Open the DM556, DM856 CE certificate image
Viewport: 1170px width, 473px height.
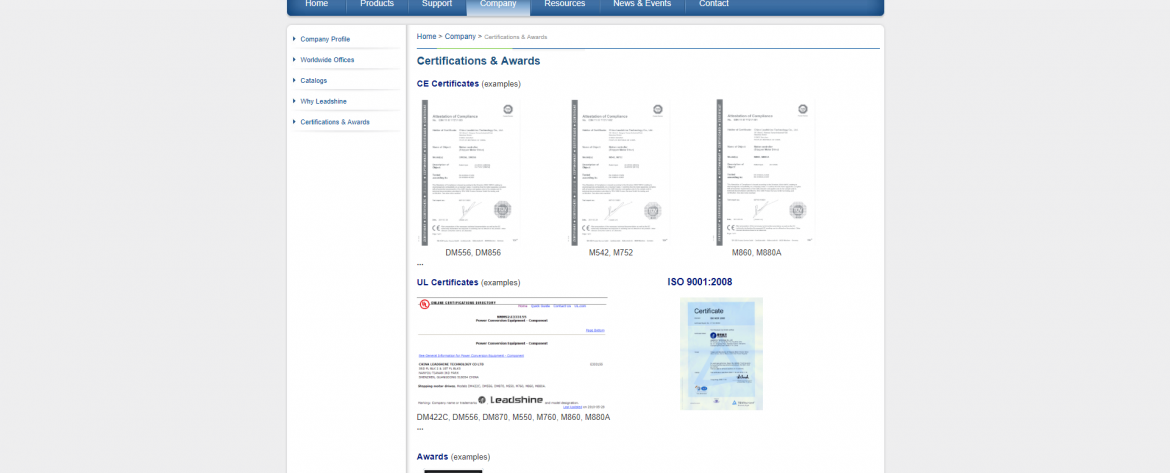coord(471,172)
